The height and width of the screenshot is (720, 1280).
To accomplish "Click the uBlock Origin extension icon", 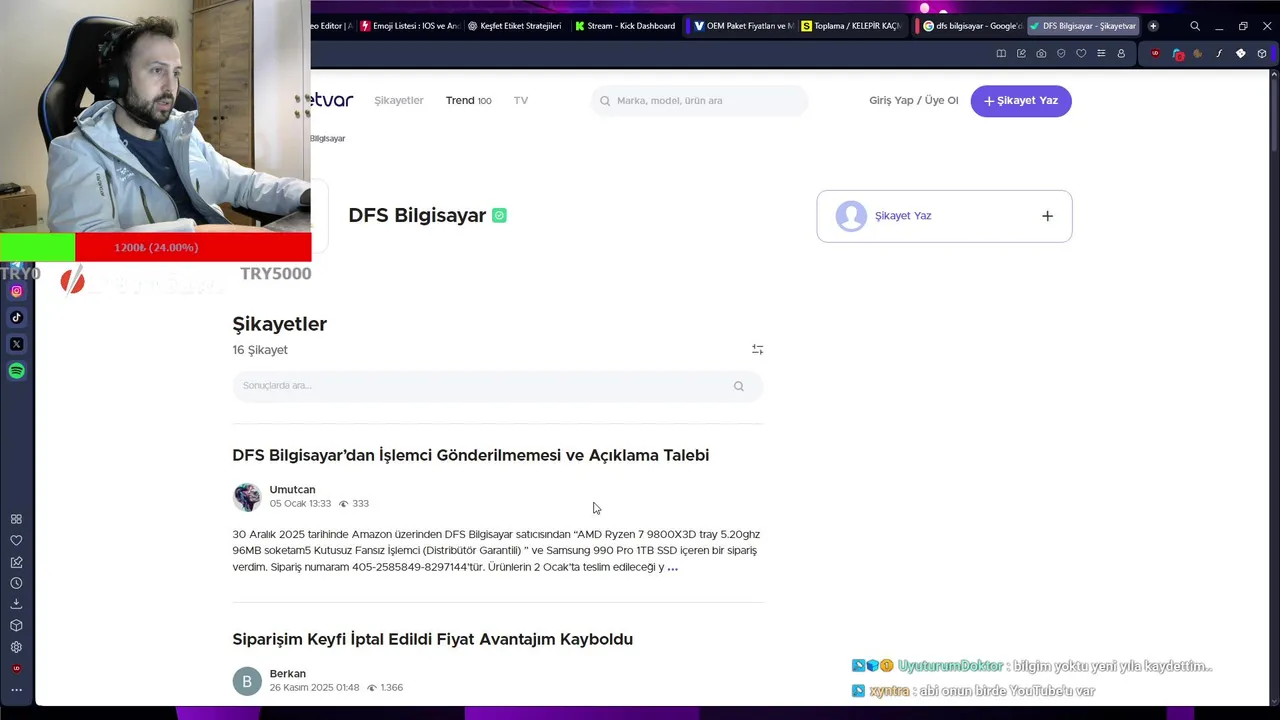I will click(1156, 53).
